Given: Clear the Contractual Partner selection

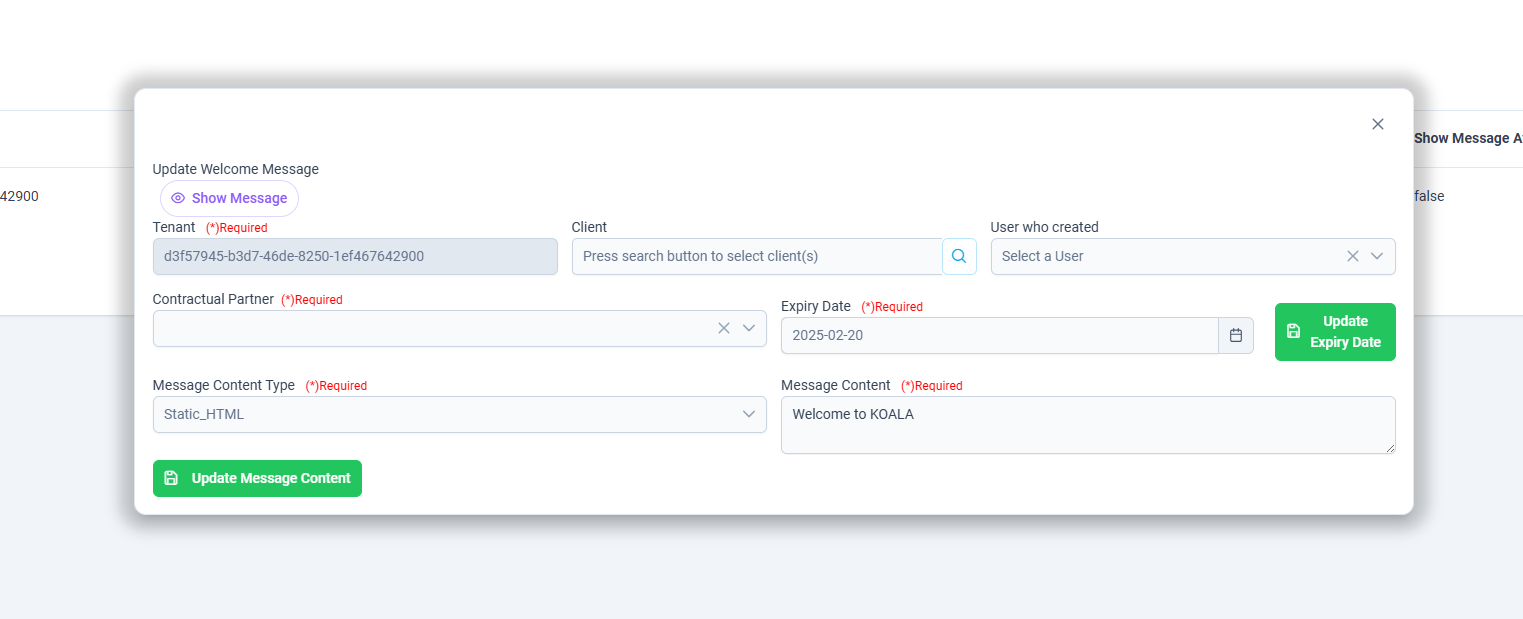Looking at the screenshot, I should click(724, 328).
